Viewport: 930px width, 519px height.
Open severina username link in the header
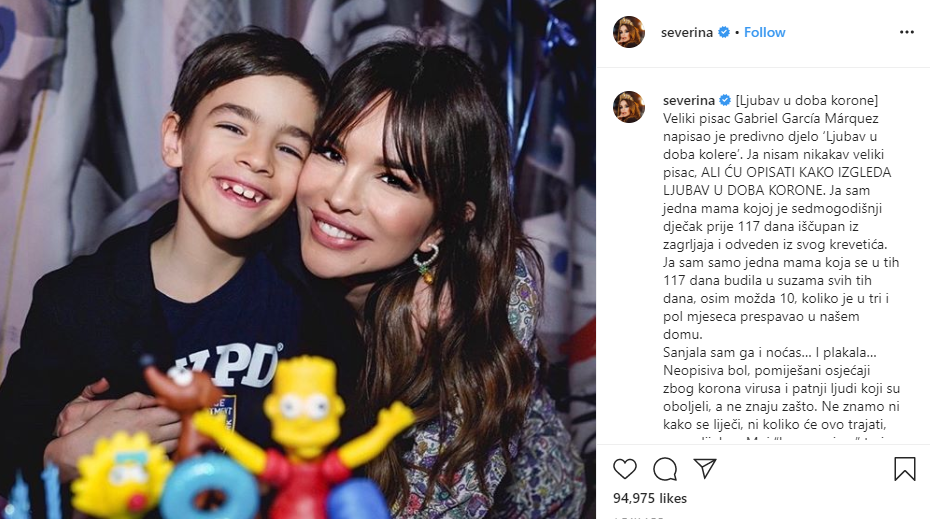pos(687,32)
